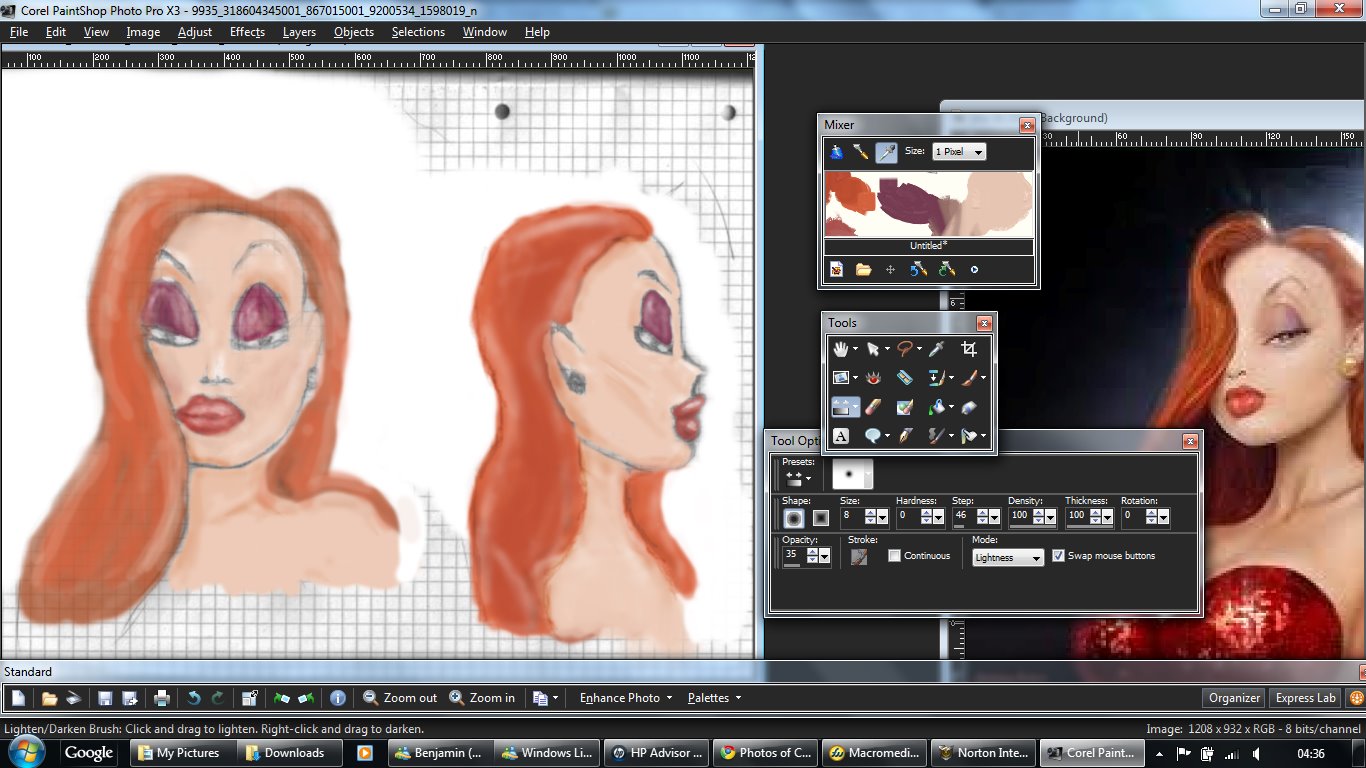
Task: Open the Effects menu
Action: click(247, 32)
